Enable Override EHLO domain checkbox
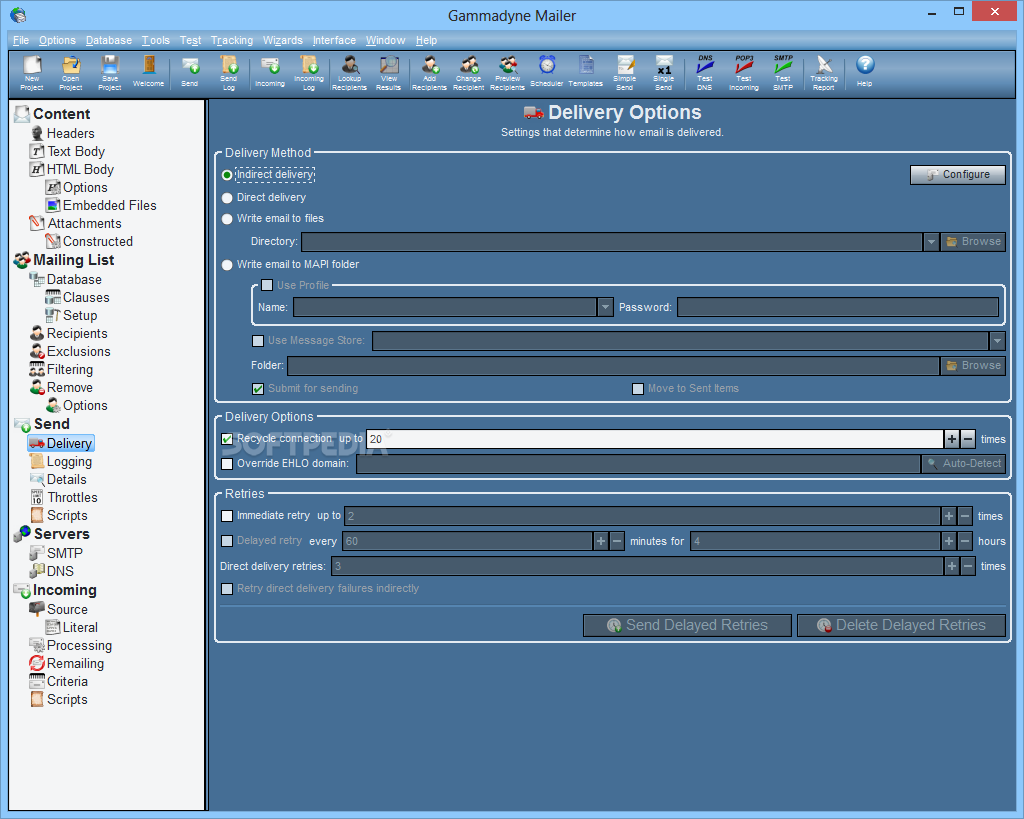The height and width of the screenshot is (819, 1024). tap(227, 464)
